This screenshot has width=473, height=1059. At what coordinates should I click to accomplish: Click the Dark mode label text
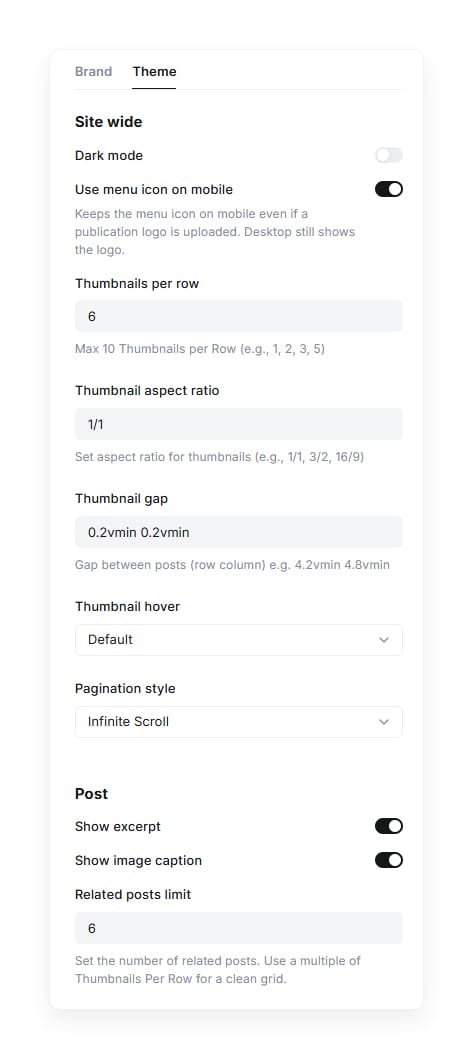click(x=109, y=155)
